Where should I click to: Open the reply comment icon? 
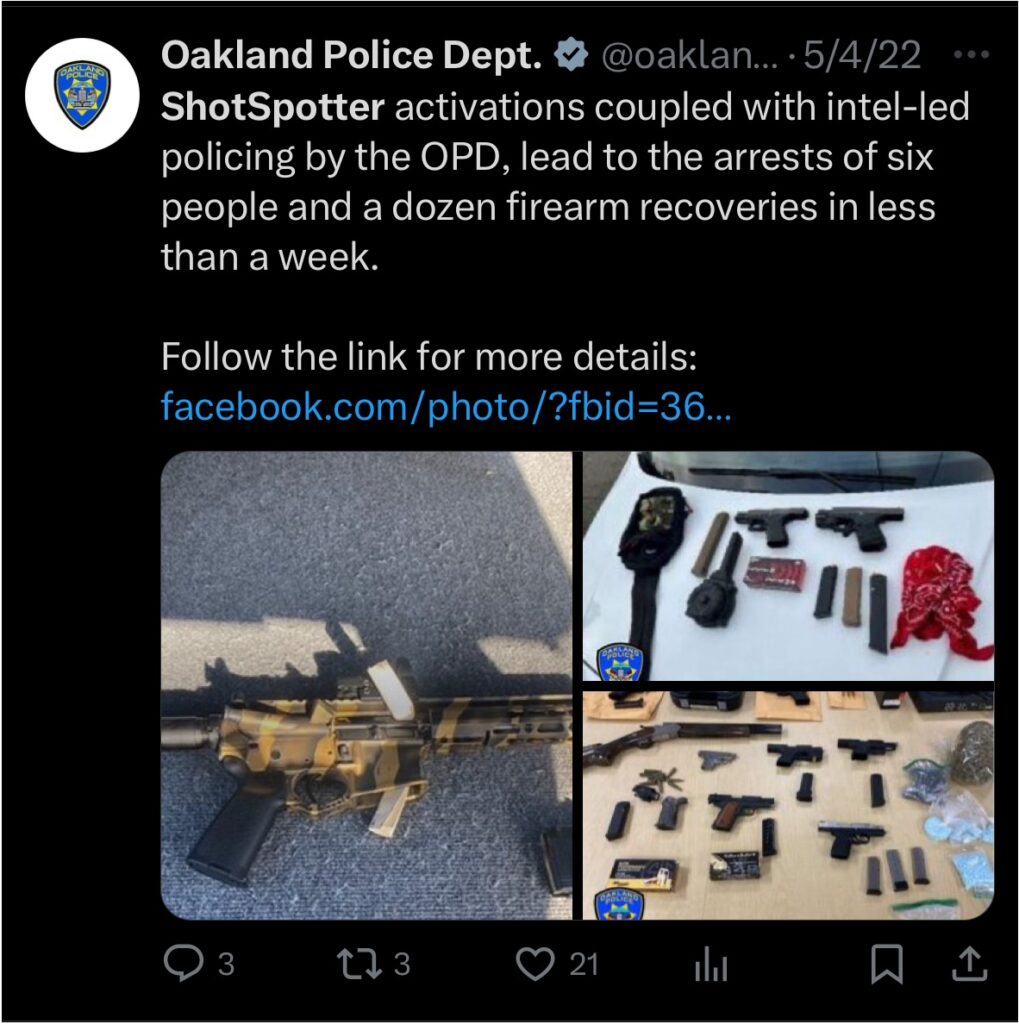(x=183, y=963)
